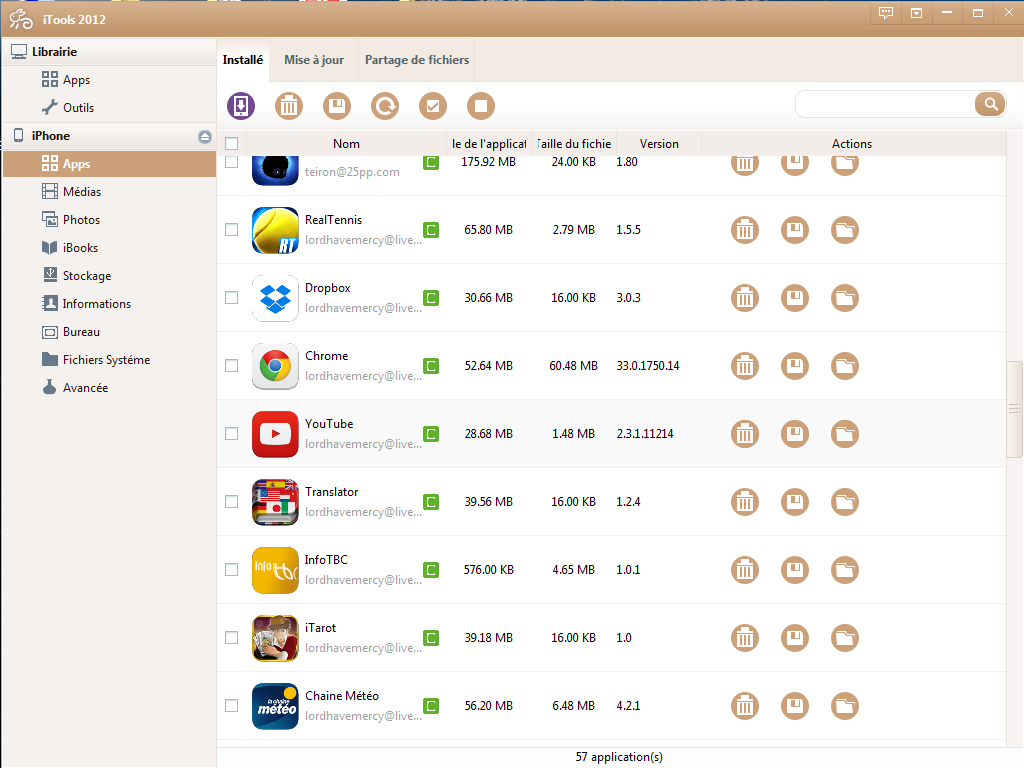Click the refresh icon in the toolbar
This screenshot has height=768, width=1024.
pyautogui.click(x=385, y=105)
